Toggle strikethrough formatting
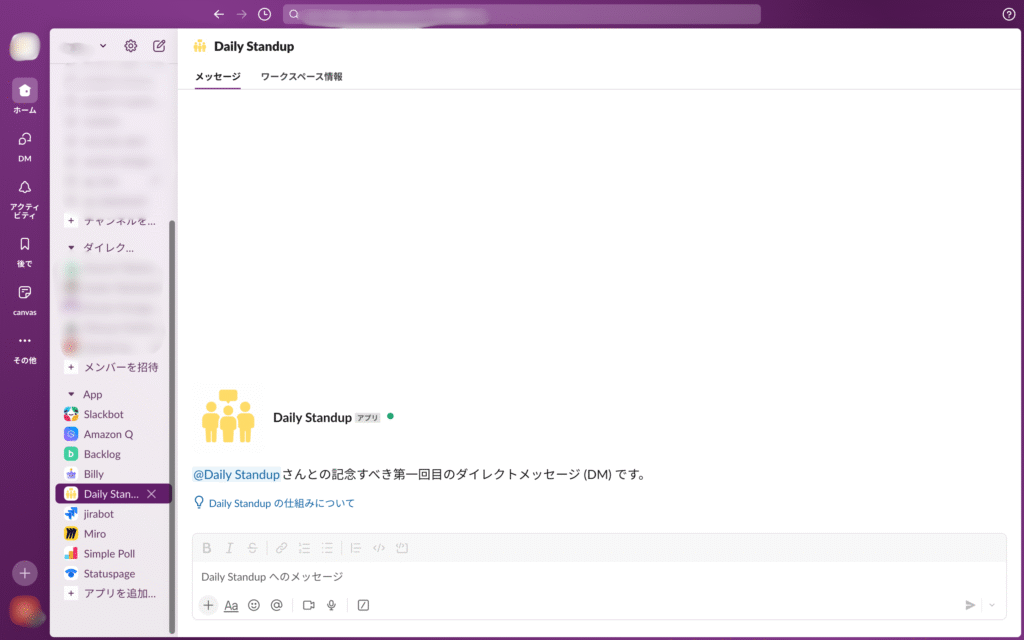This screenshot has height=640, width=1024. pos(252,548)
